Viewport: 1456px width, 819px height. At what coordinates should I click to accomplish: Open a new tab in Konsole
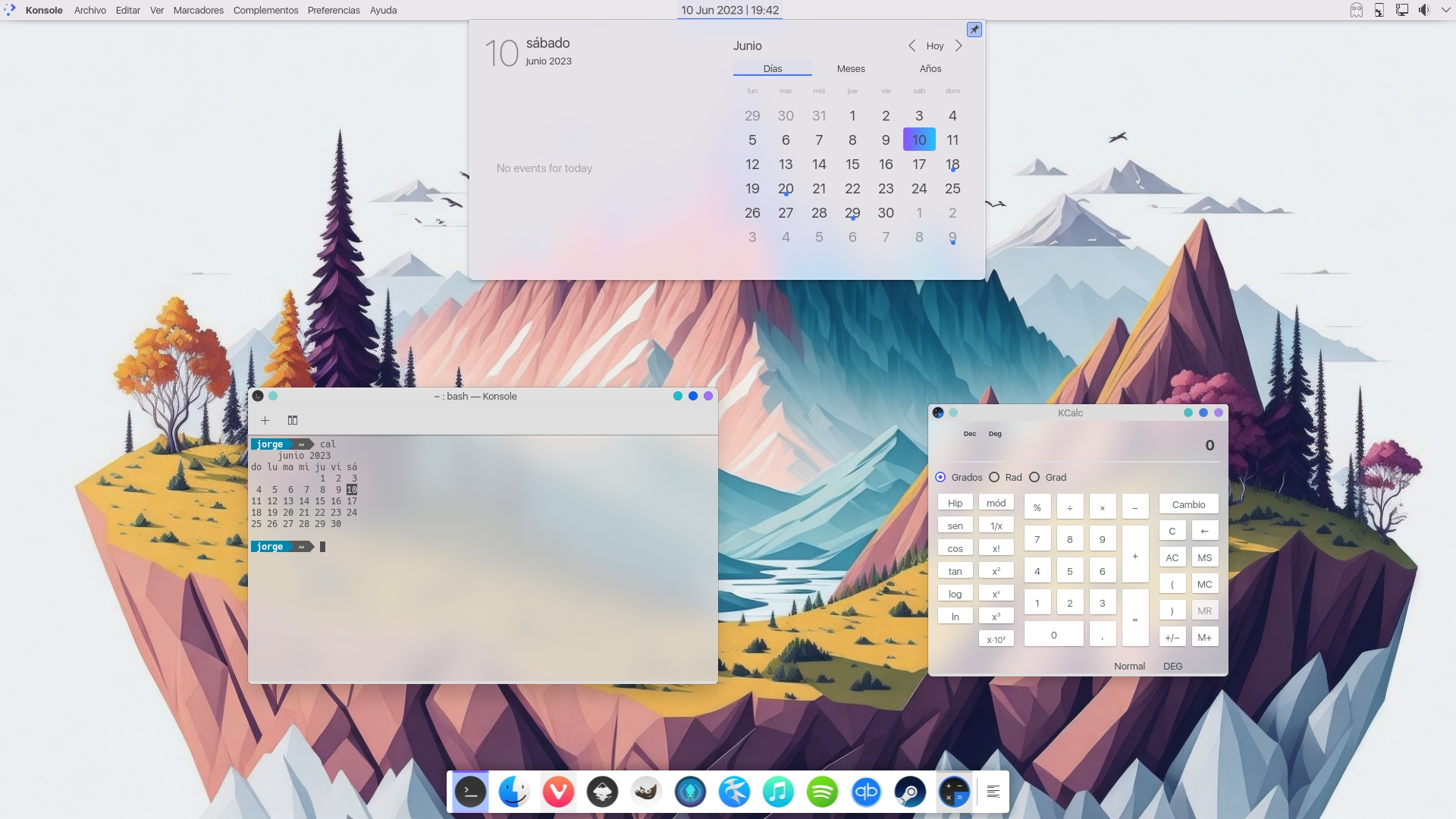tap(265, 420)
